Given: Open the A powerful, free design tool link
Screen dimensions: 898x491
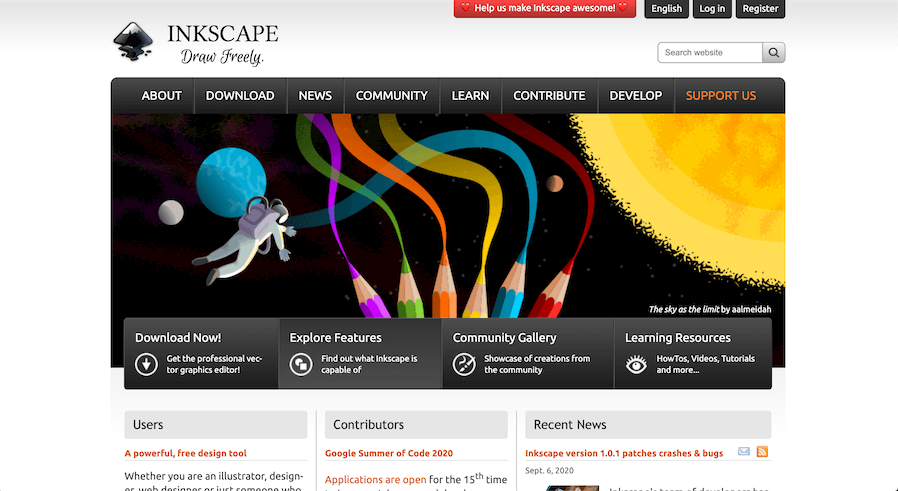Looking at the screenshot, I should 186,453.
